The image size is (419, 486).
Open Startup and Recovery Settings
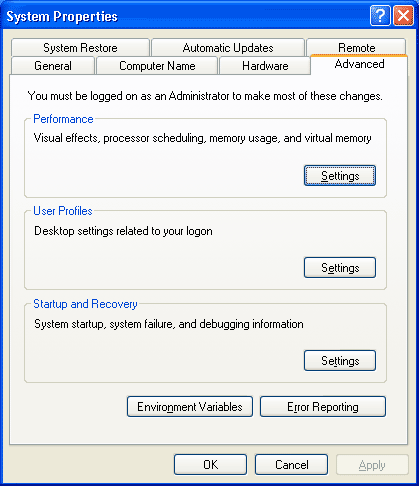[x=340, y=360]
